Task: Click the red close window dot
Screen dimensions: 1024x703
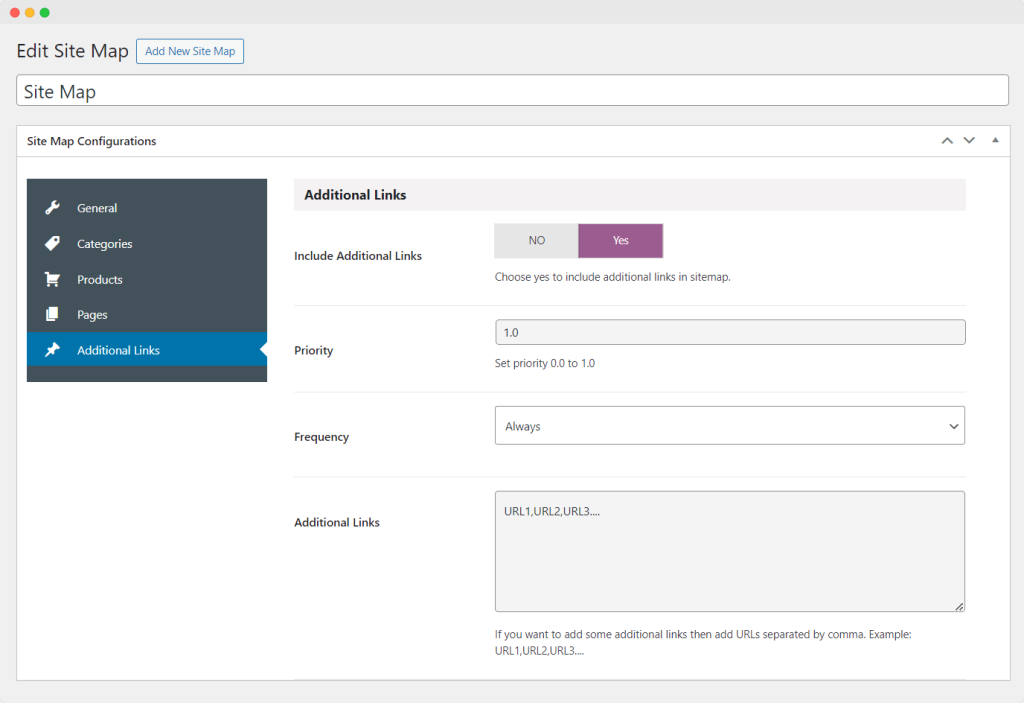Action: click(14, 12)
